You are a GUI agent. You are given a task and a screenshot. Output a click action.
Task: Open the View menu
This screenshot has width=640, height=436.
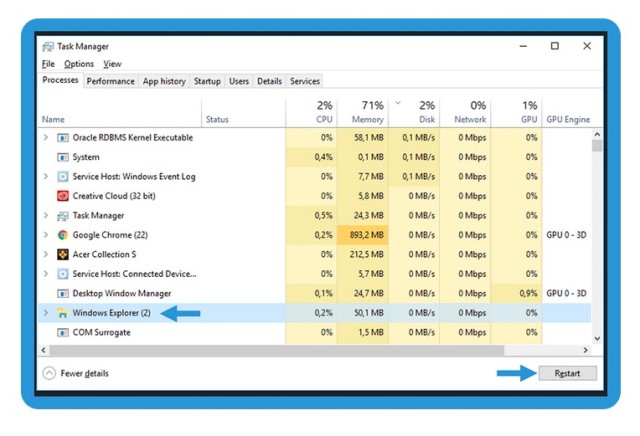pyautogui.click(x=112, y=64)
